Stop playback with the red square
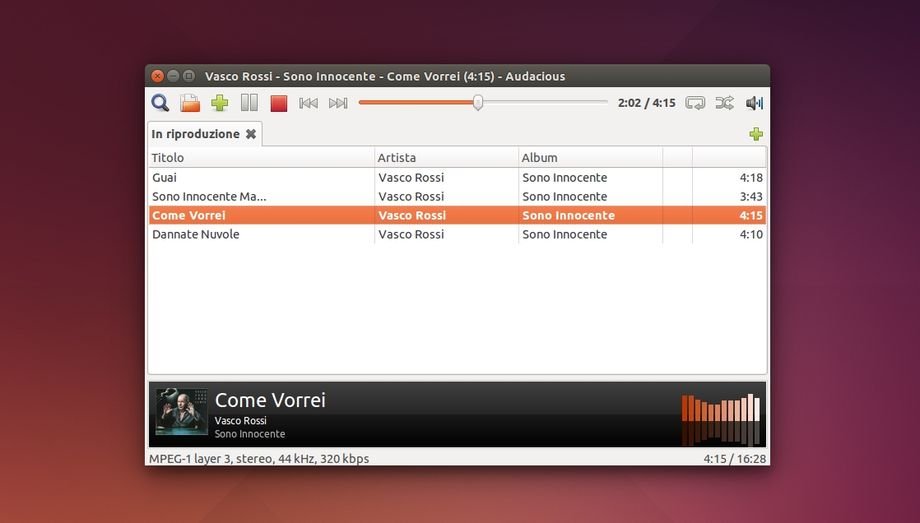This screenshot has height=523, width=920. click(279, 103)
